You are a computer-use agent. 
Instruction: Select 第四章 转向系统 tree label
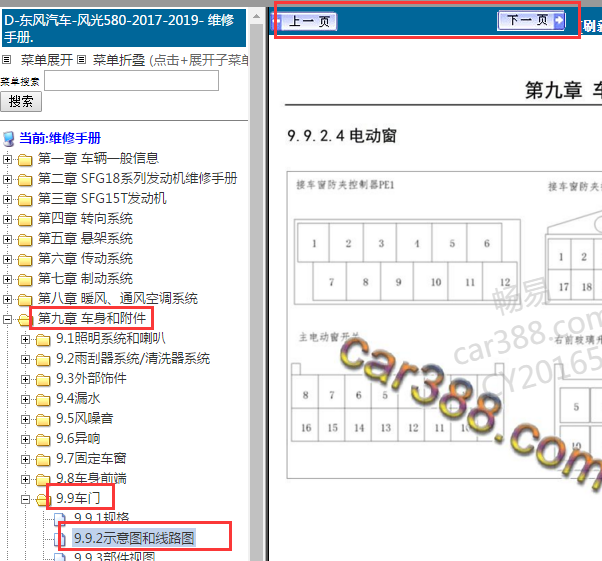[x=85, y=218]
